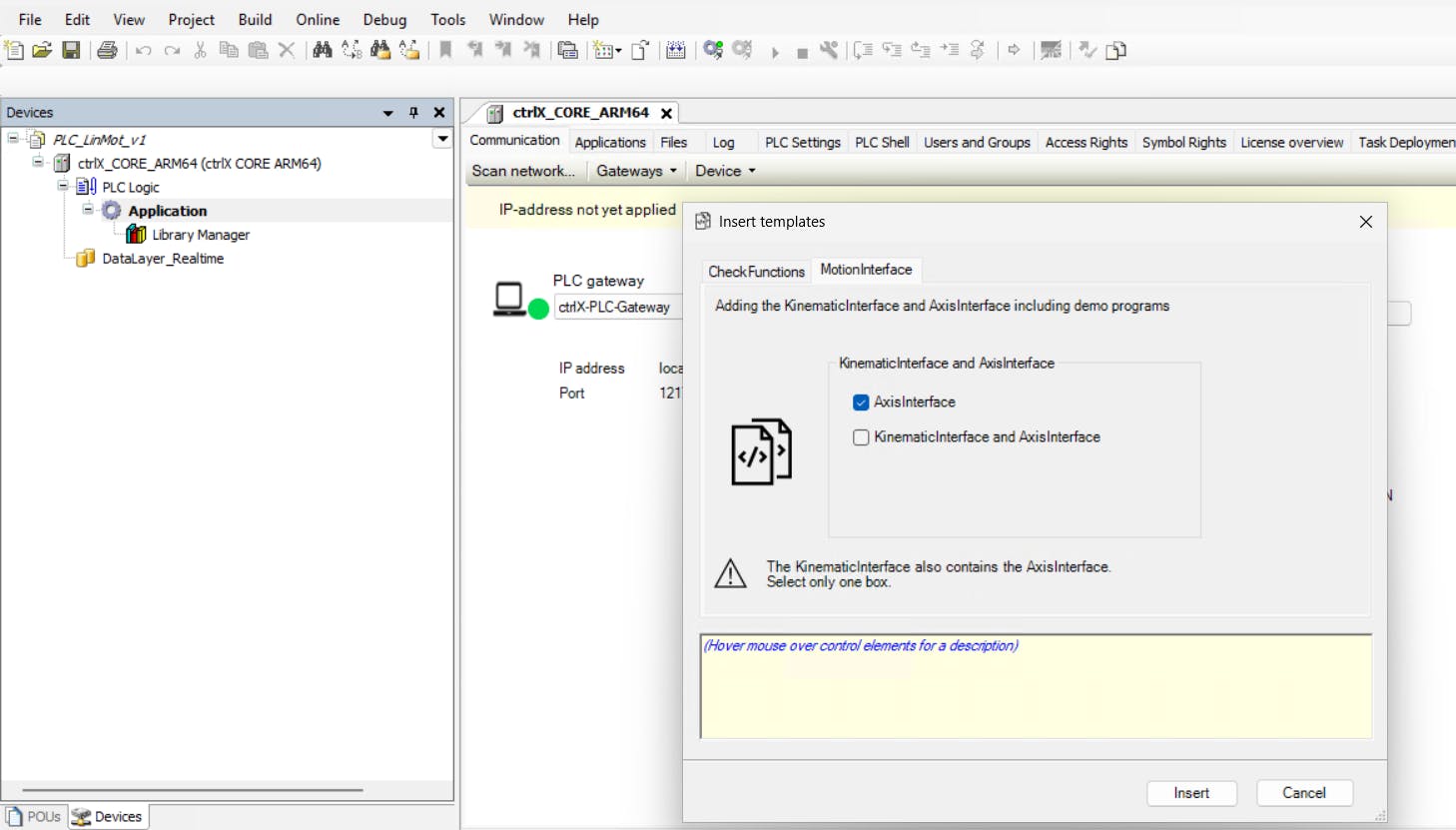
Task: Switch to the CheckFunctions tab
Action: pos(756,272)
